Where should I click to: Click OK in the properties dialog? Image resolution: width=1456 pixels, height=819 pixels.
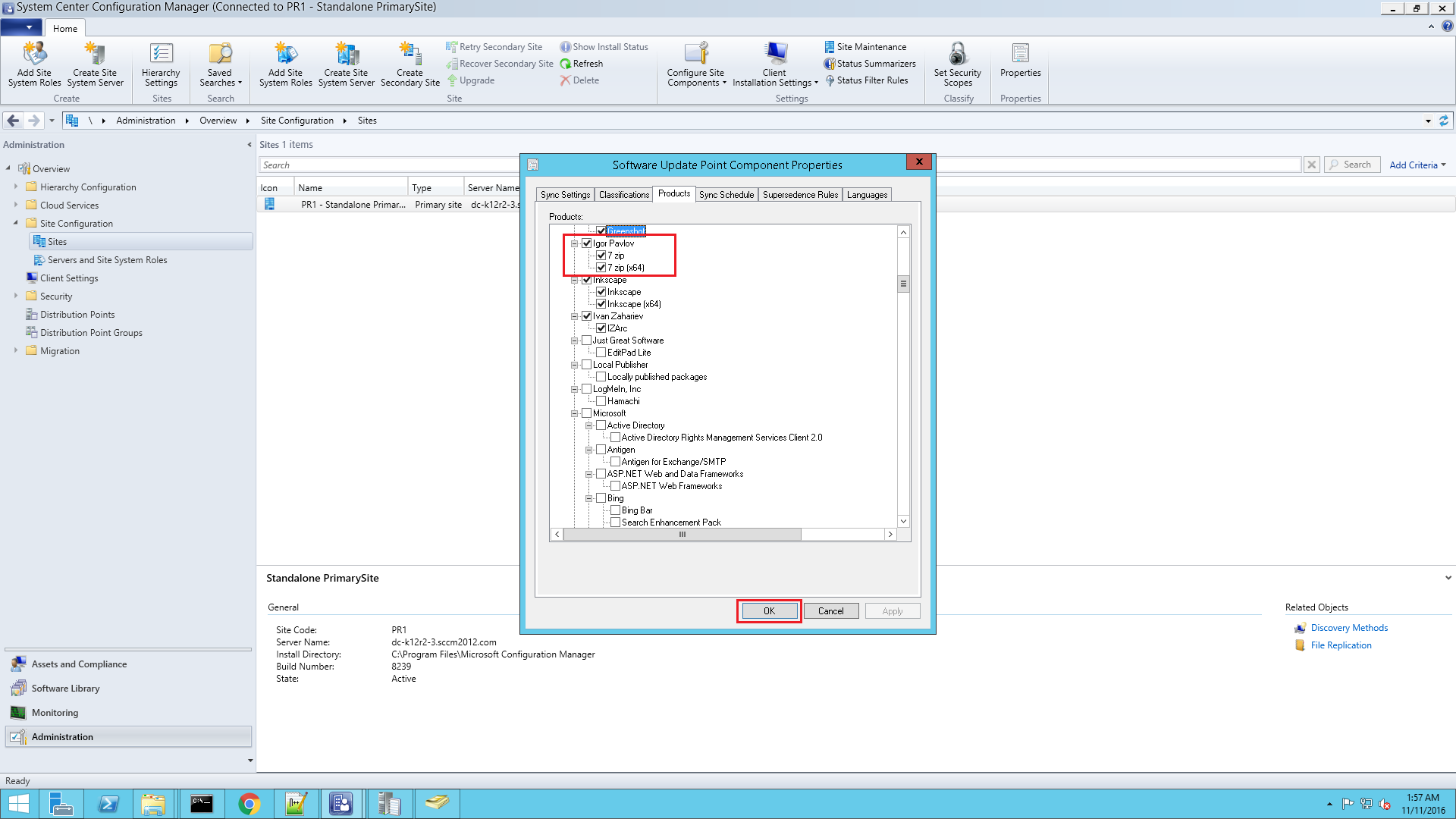click(768, 611)
